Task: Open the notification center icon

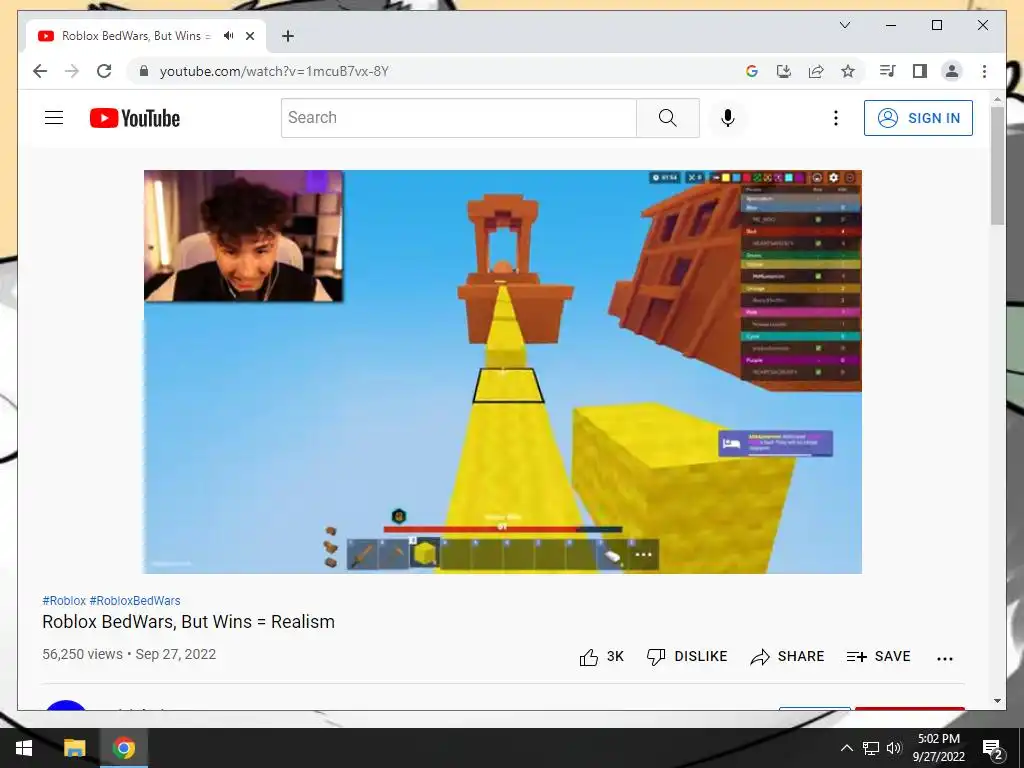Action: pyautogui.click(x=993, y=748)
